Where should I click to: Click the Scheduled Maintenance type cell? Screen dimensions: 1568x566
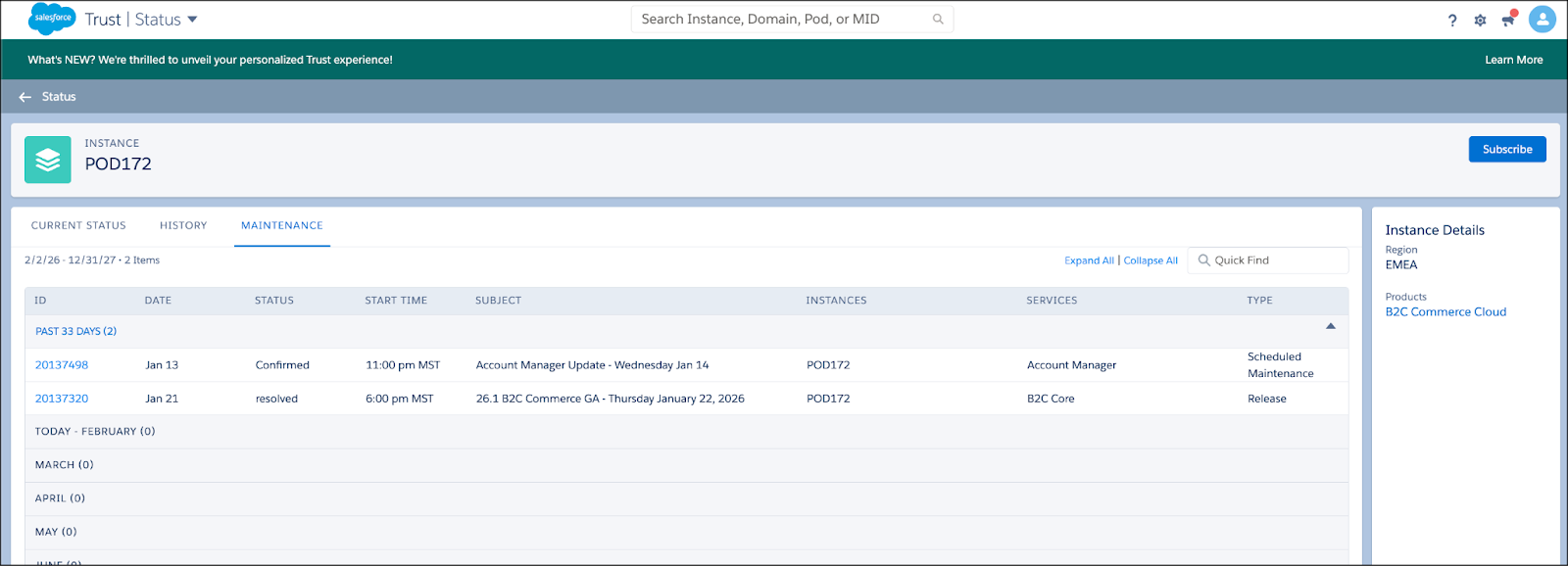point(1280,365)
